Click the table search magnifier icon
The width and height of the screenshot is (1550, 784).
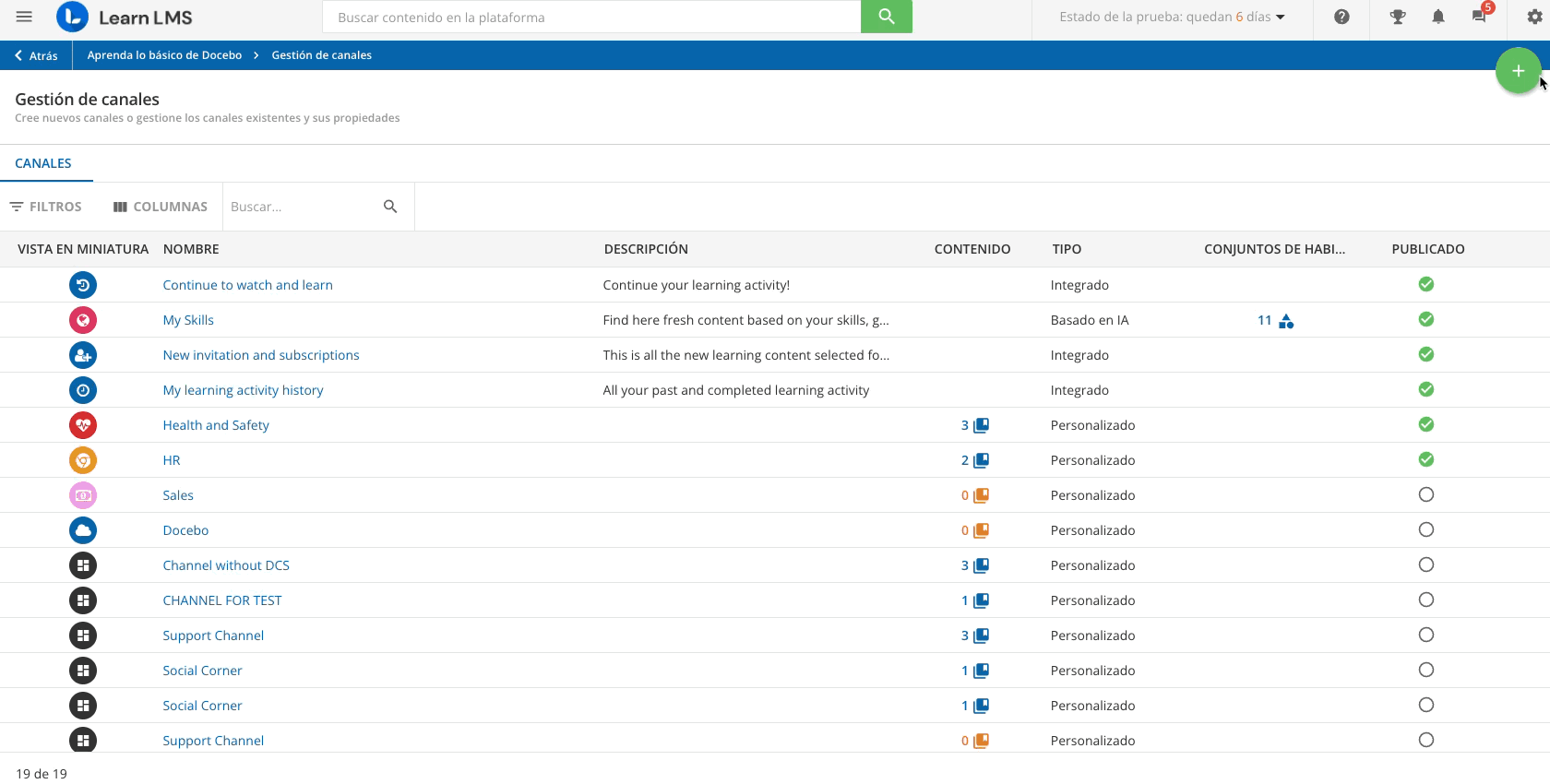point(390,207)
